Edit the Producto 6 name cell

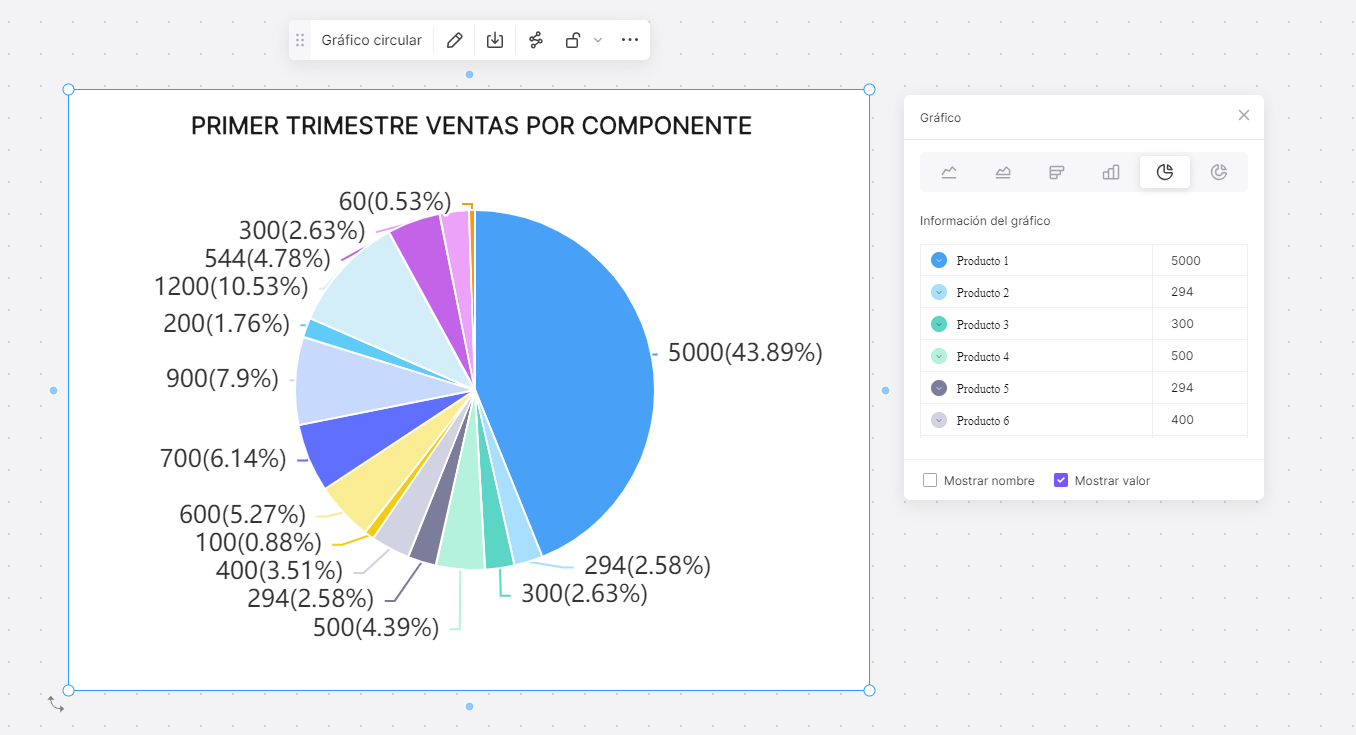[1036, 420]
